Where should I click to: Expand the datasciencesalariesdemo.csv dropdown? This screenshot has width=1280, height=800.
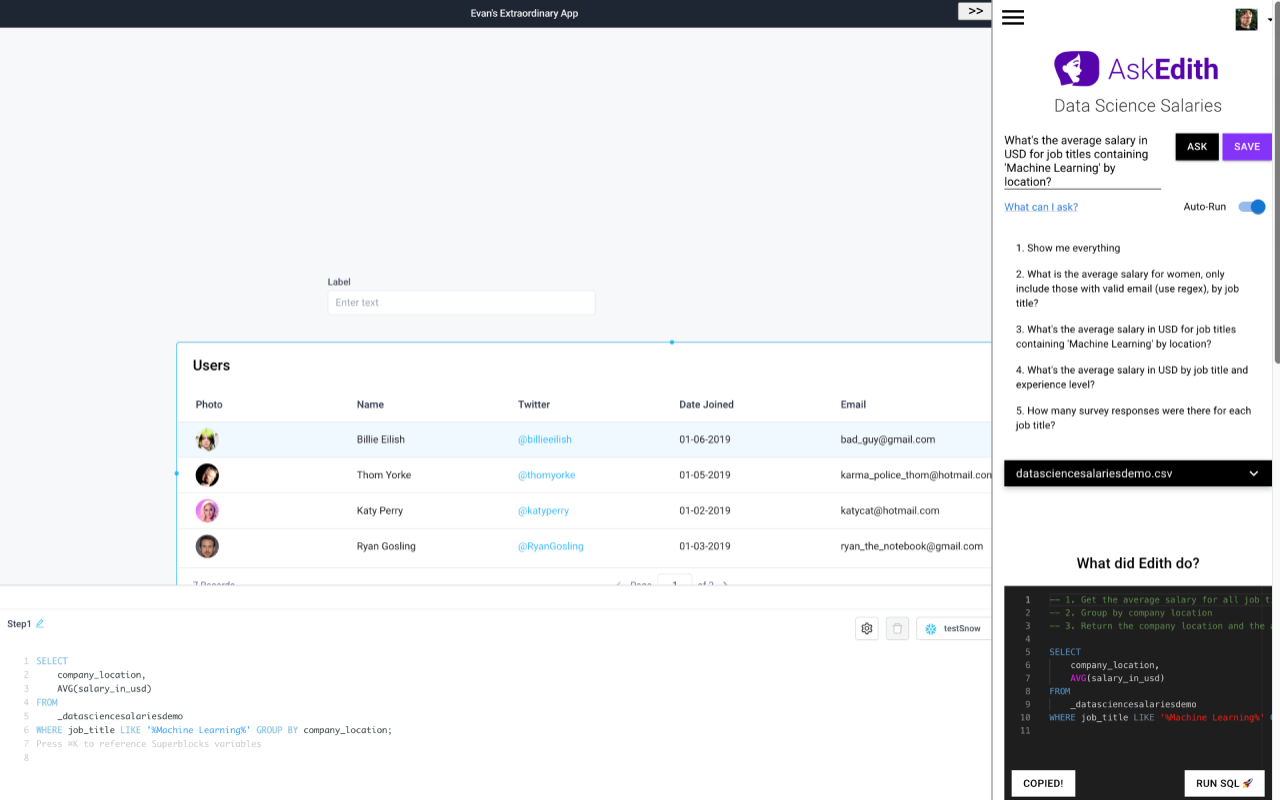(x=1138, y=473)
